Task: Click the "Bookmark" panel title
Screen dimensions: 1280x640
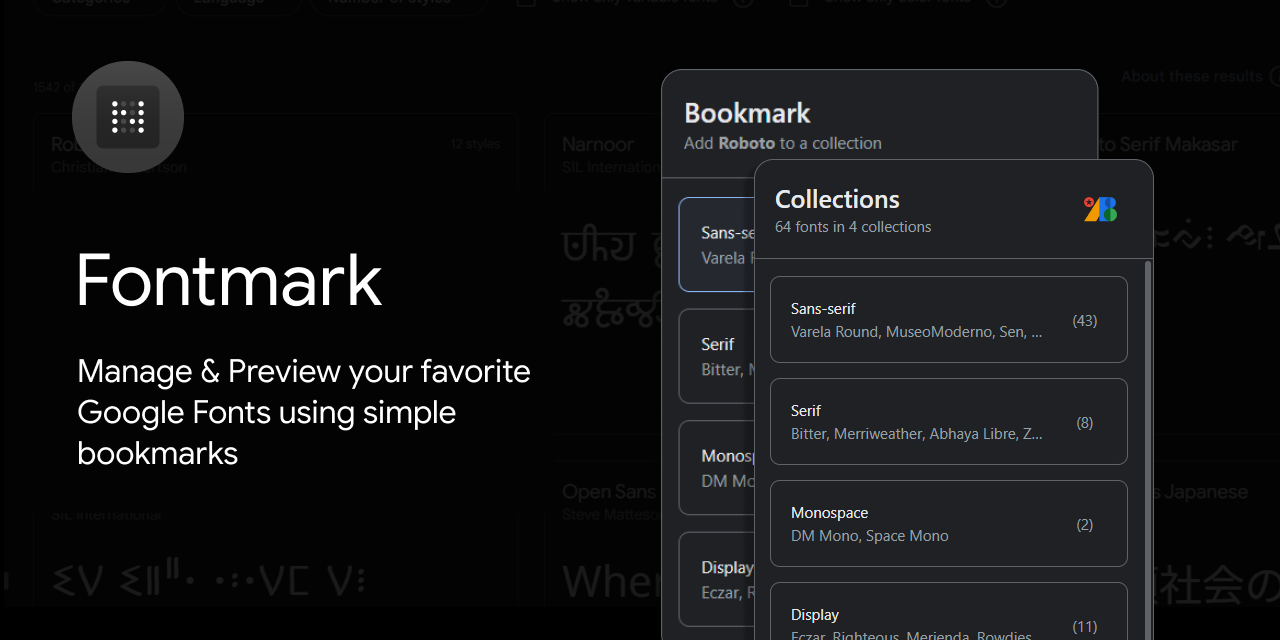Action: pos(747,113)
